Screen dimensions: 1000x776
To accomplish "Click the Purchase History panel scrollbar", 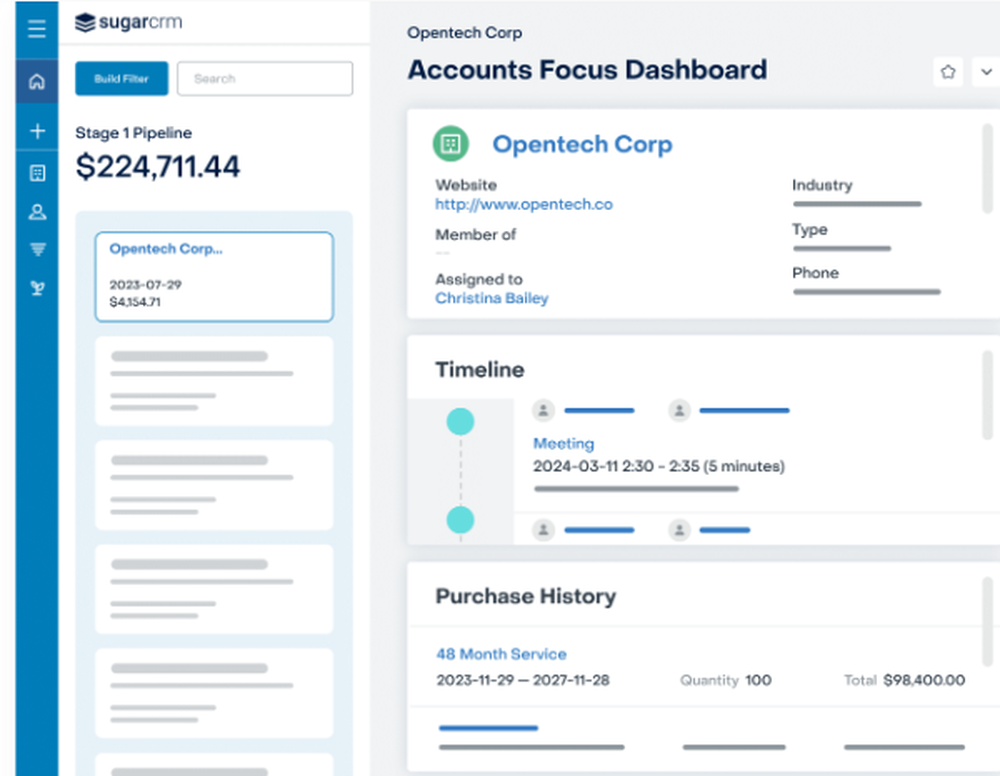I will pos(987,622).
